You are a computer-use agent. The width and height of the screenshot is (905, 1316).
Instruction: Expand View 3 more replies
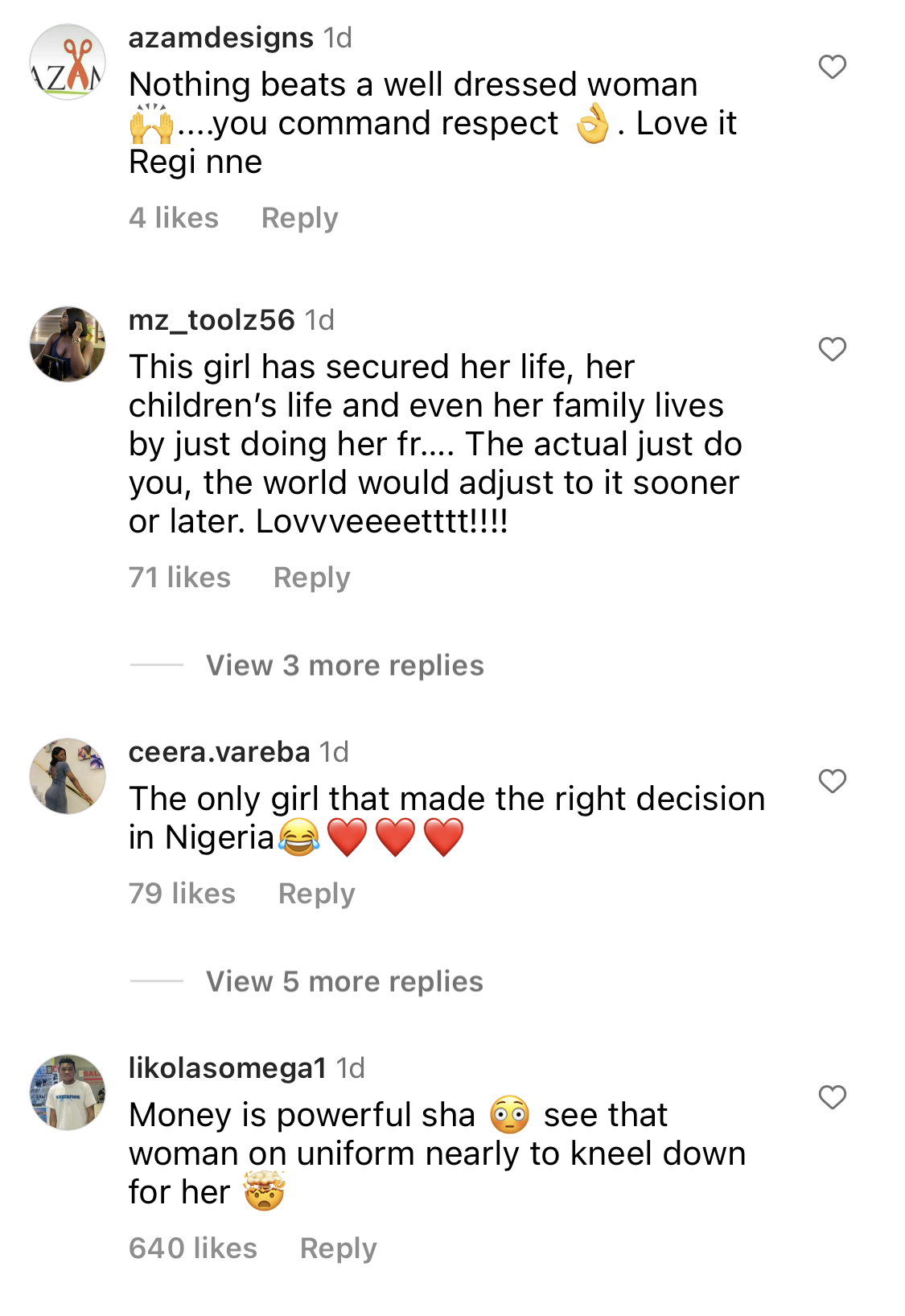coord(345,665)
